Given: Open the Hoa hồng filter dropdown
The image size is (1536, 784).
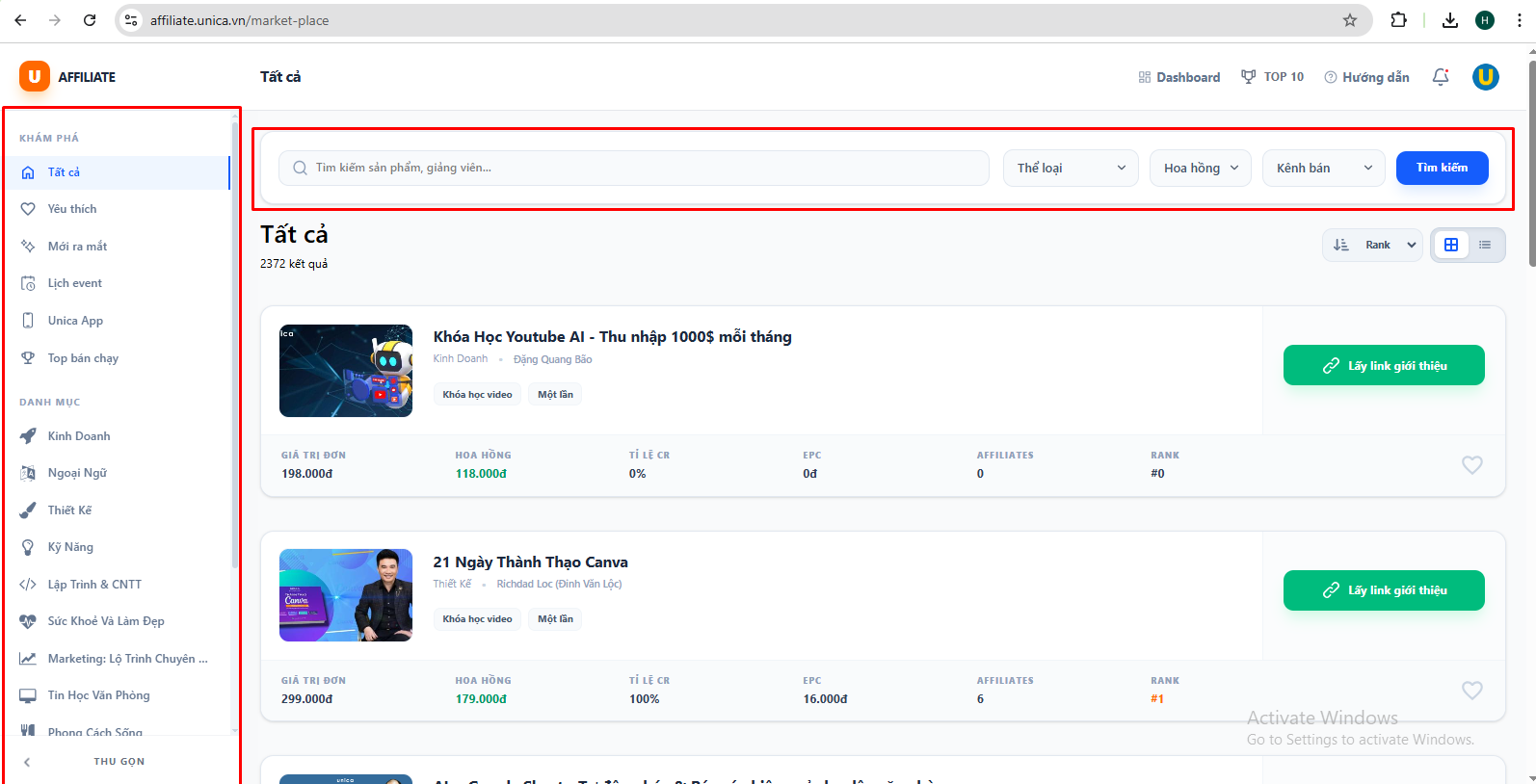Looking at the screenshot, I should point(1200,168).
